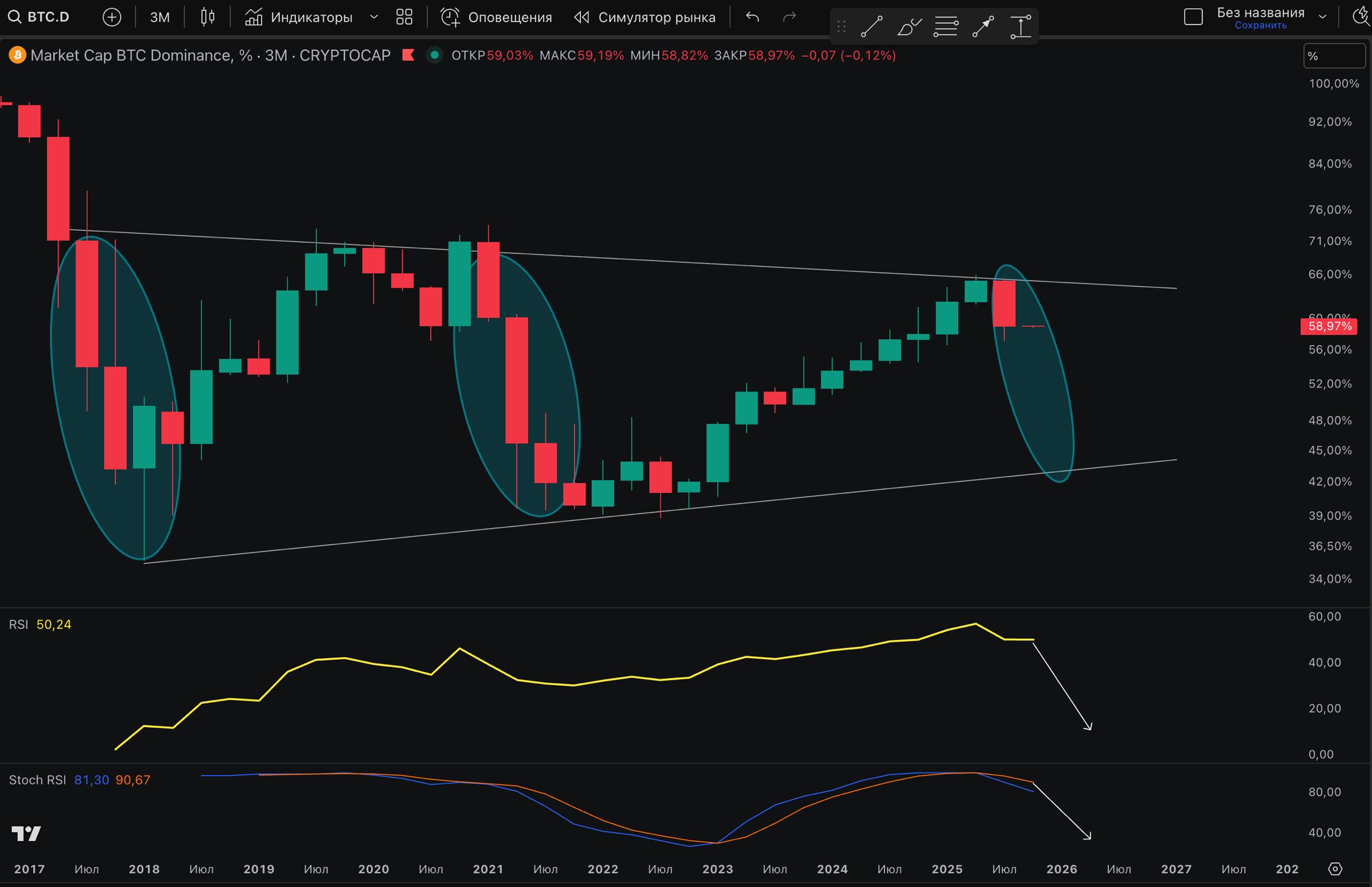
Task: Select the price range measure tool
Action: pos(1020,26)
